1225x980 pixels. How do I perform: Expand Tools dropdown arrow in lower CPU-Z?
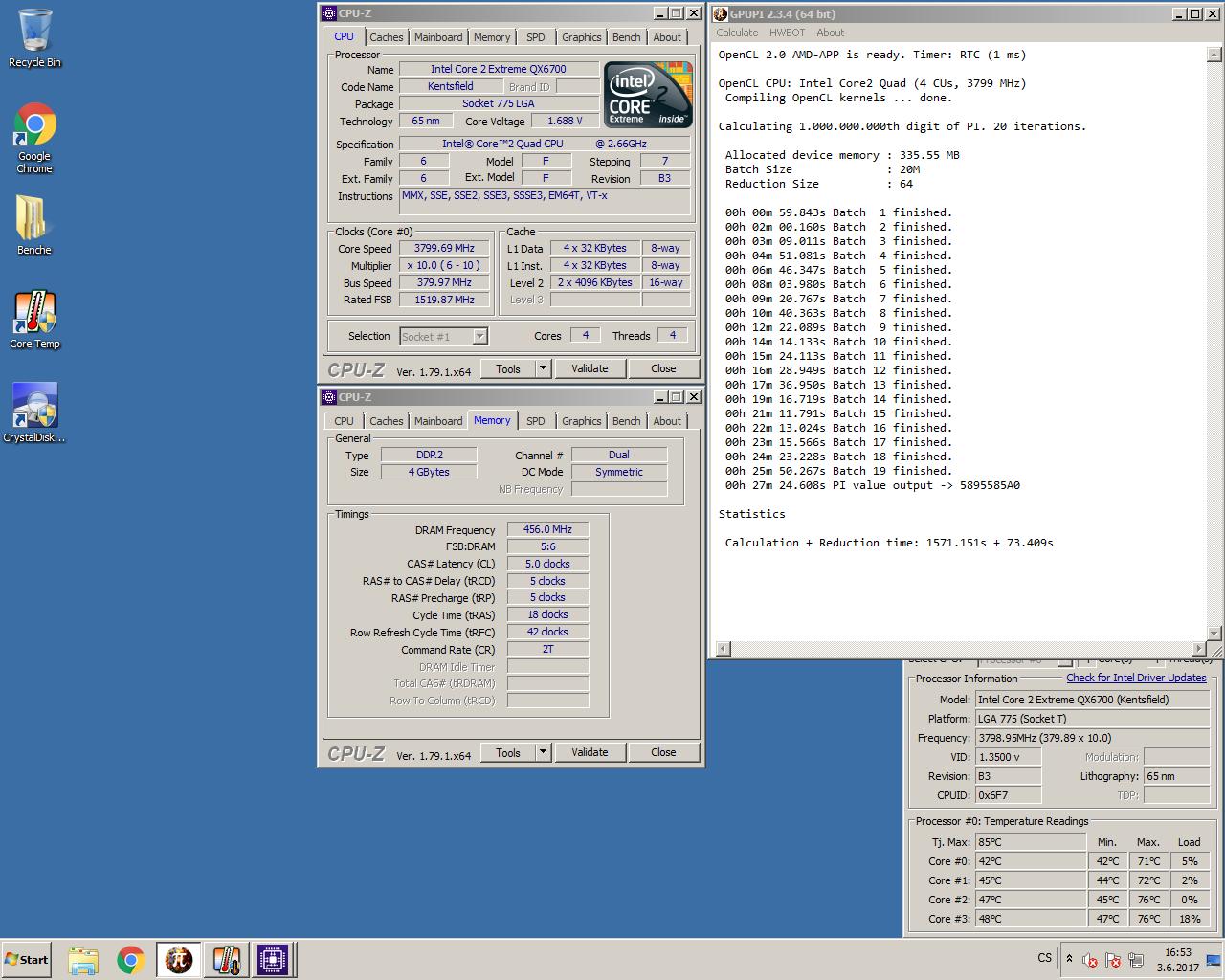click(543, 752)
